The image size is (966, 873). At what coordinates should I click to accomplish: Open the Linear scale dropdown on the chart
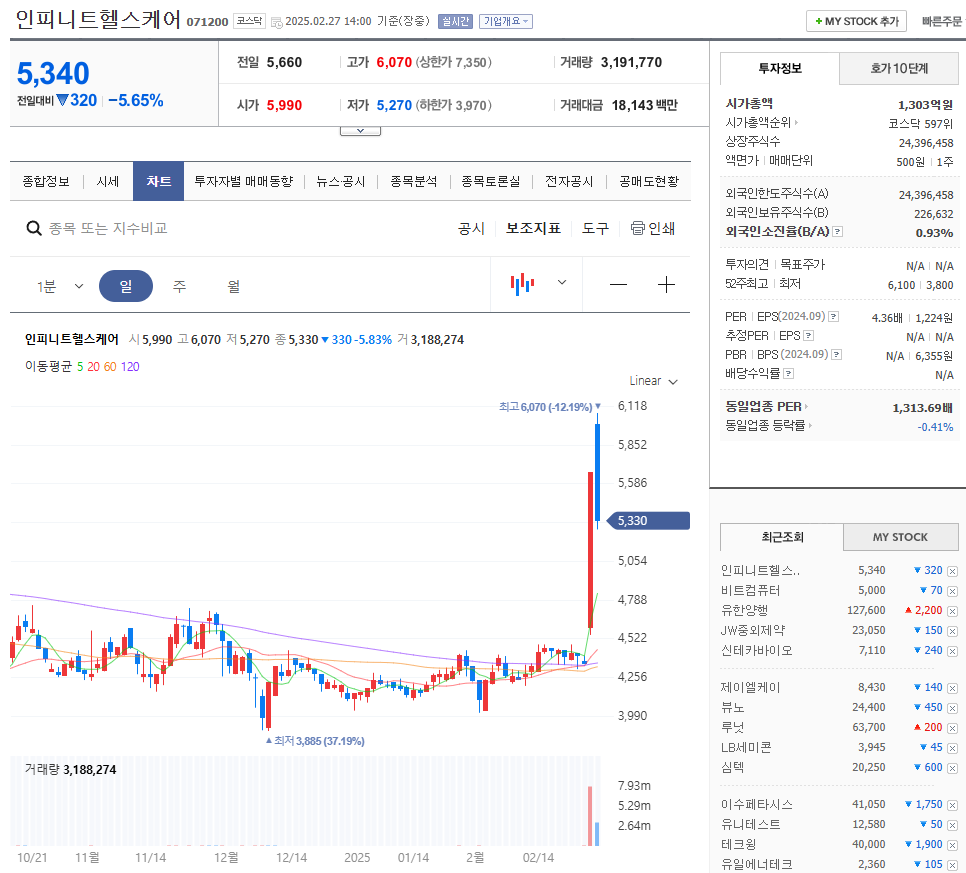[652, 381]
